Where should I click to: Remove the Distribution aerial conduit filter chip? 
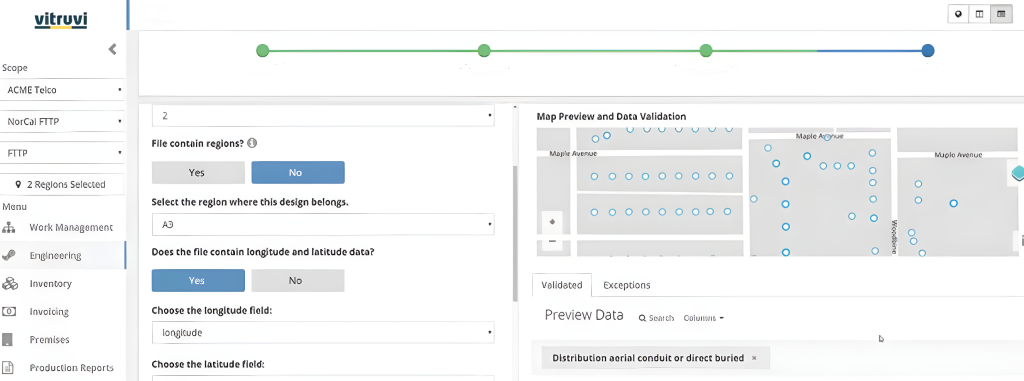point(754,358)
